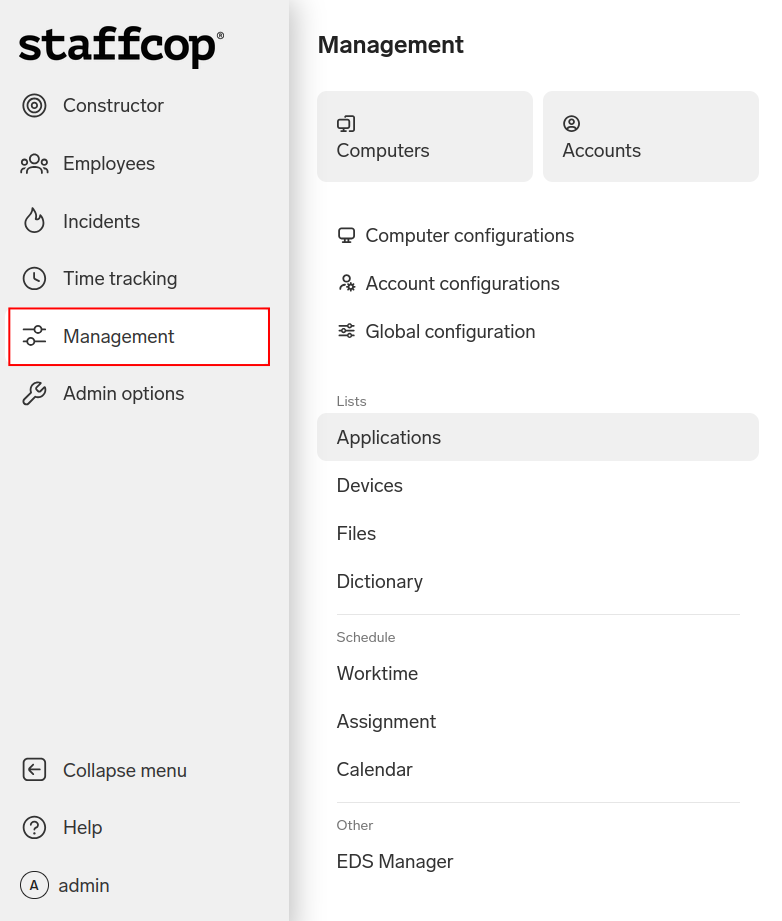The image size is (782, 921).
Task: Click the Admin options wrench icon
Action: (34, 394)
